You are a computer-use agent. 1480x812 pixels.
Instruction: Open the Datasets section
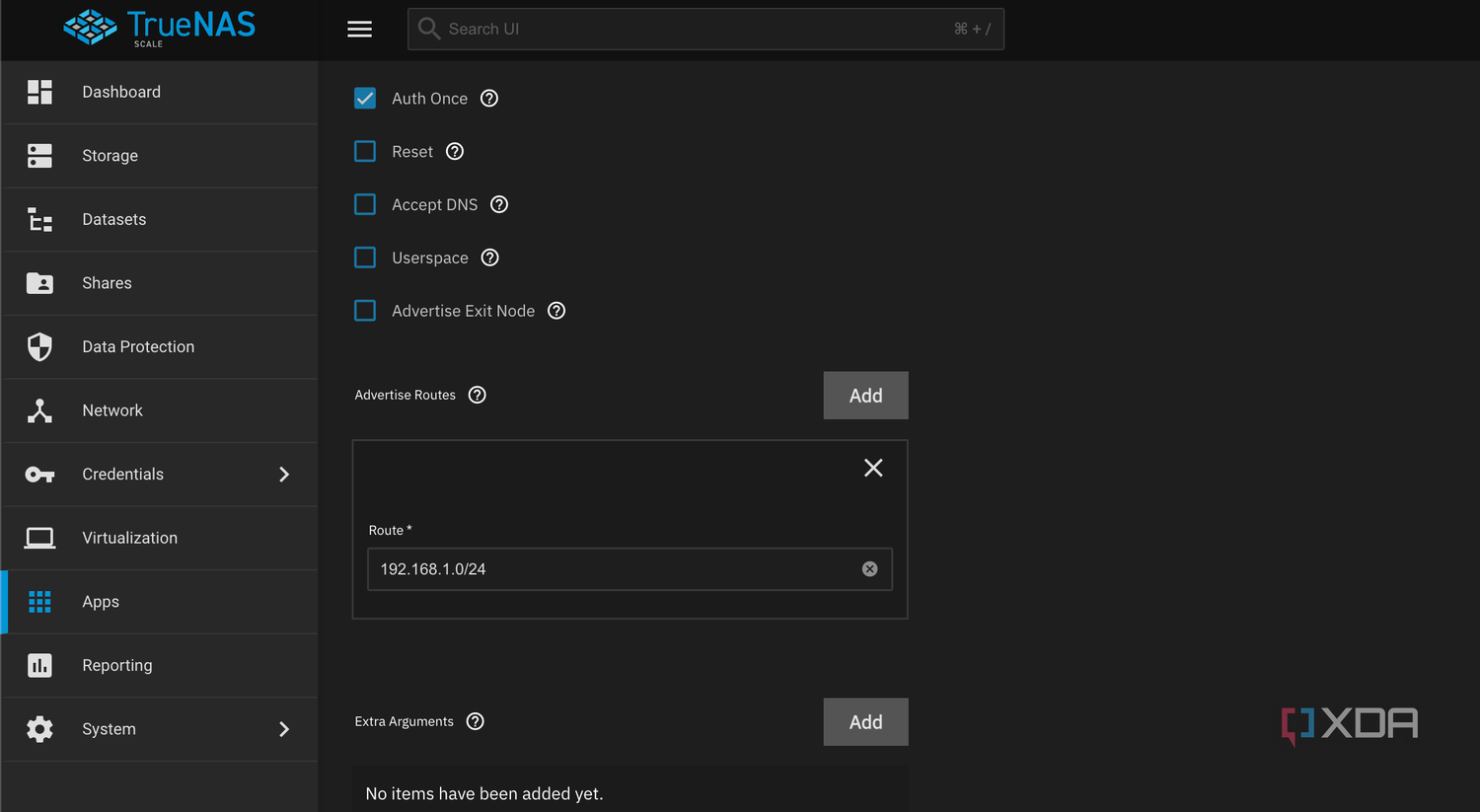coord(160,219)
